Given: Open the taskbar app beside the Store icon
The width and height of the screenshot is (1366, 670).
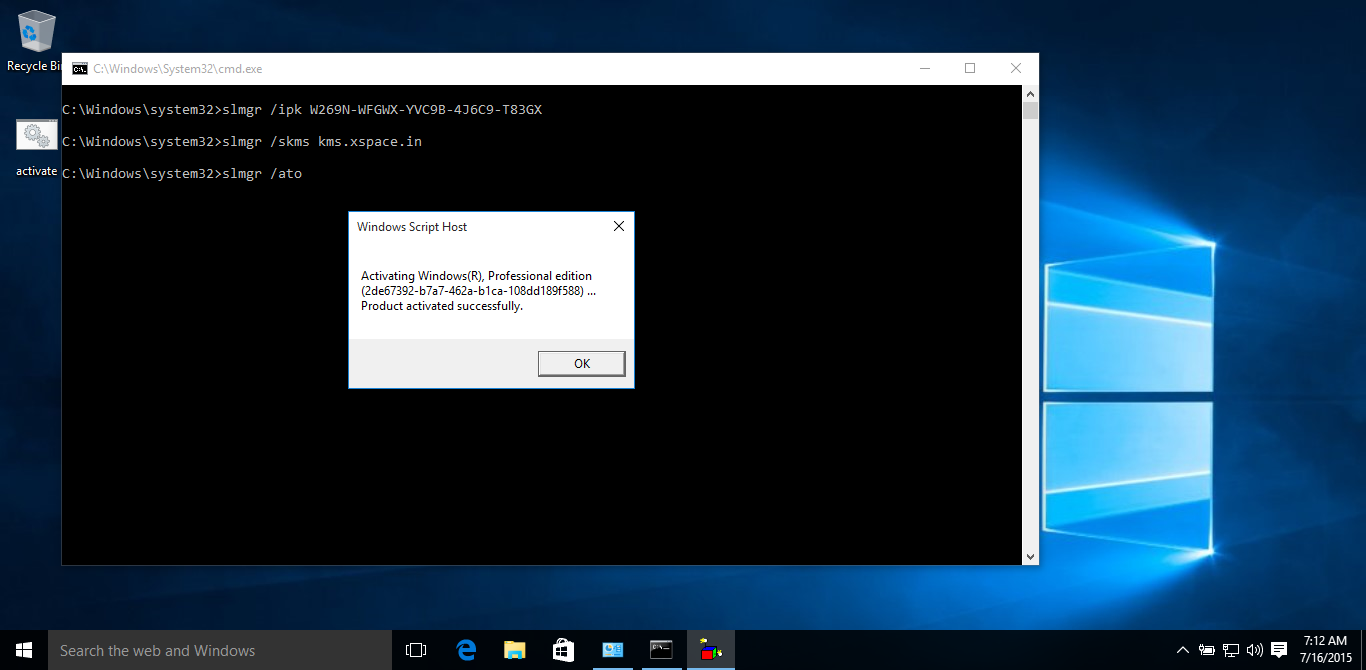Looking at the screenshot, I should pos(612,650).
